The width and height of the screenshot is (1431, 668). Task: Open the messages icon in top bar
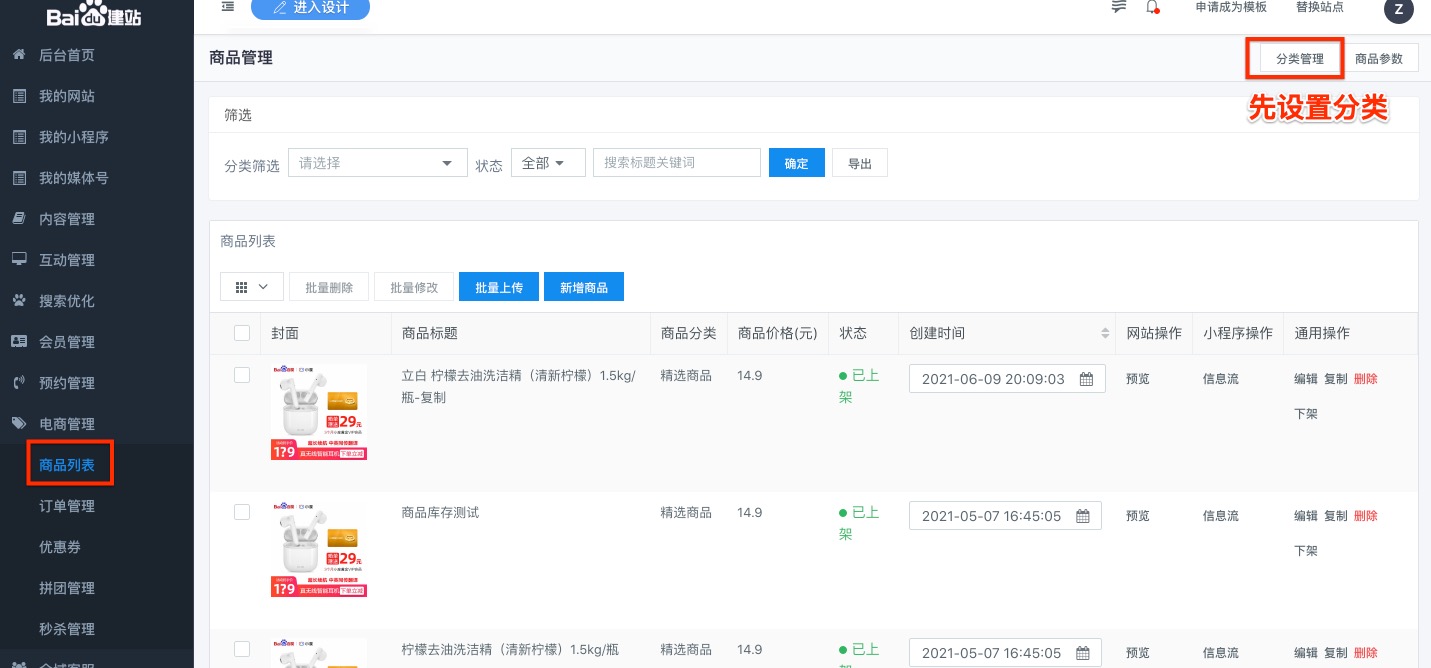(1119, 7)
